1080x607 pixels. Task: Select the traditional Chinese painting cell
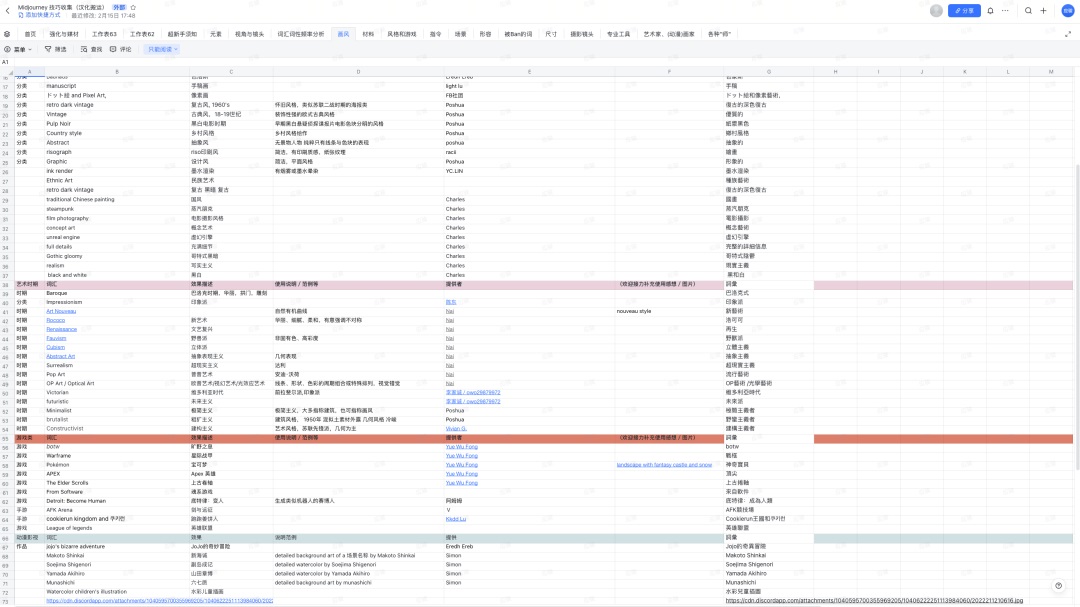click(117, 199)
